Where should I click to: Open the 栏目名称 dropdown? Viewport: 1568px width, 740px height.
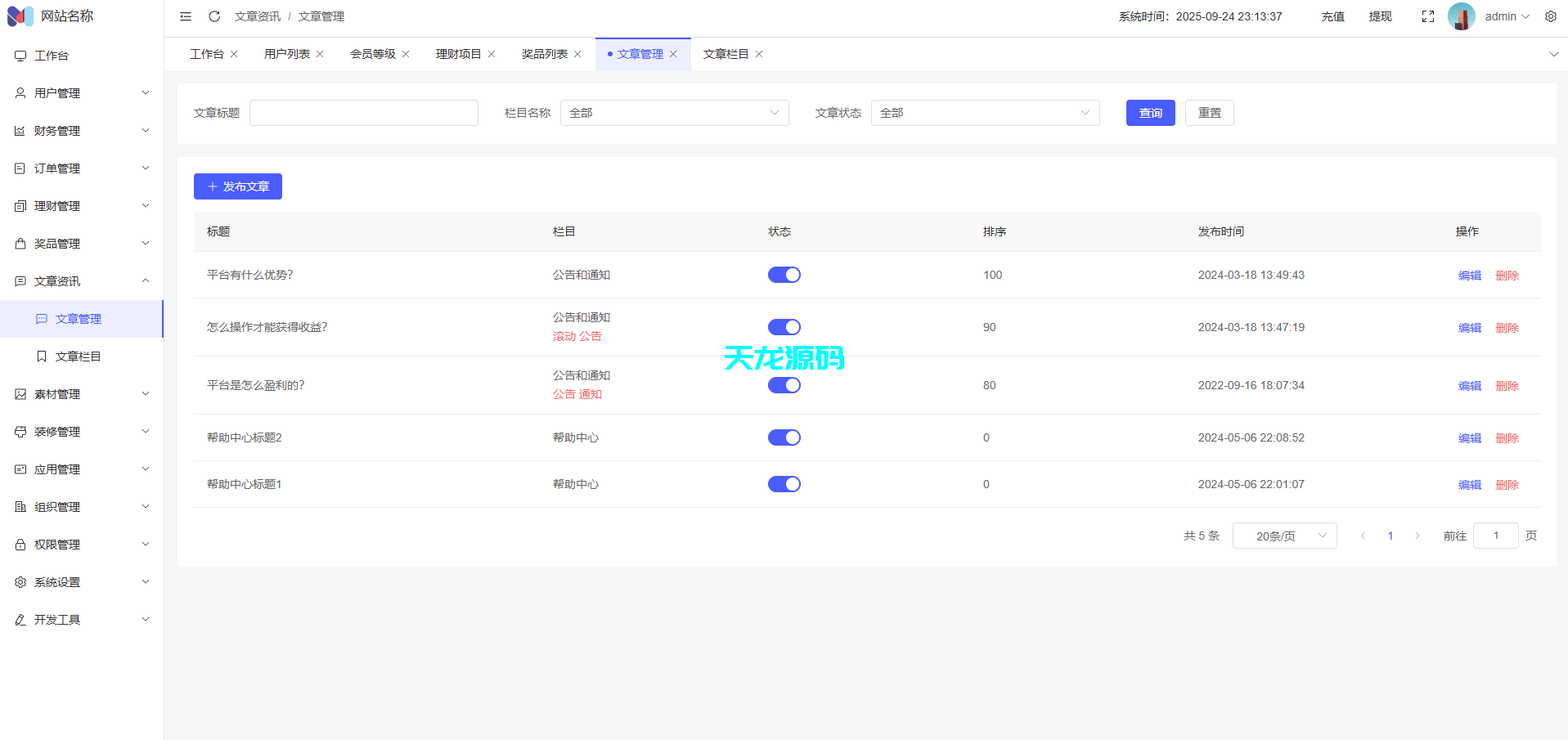pyautogui.click(x=673, y=113)
